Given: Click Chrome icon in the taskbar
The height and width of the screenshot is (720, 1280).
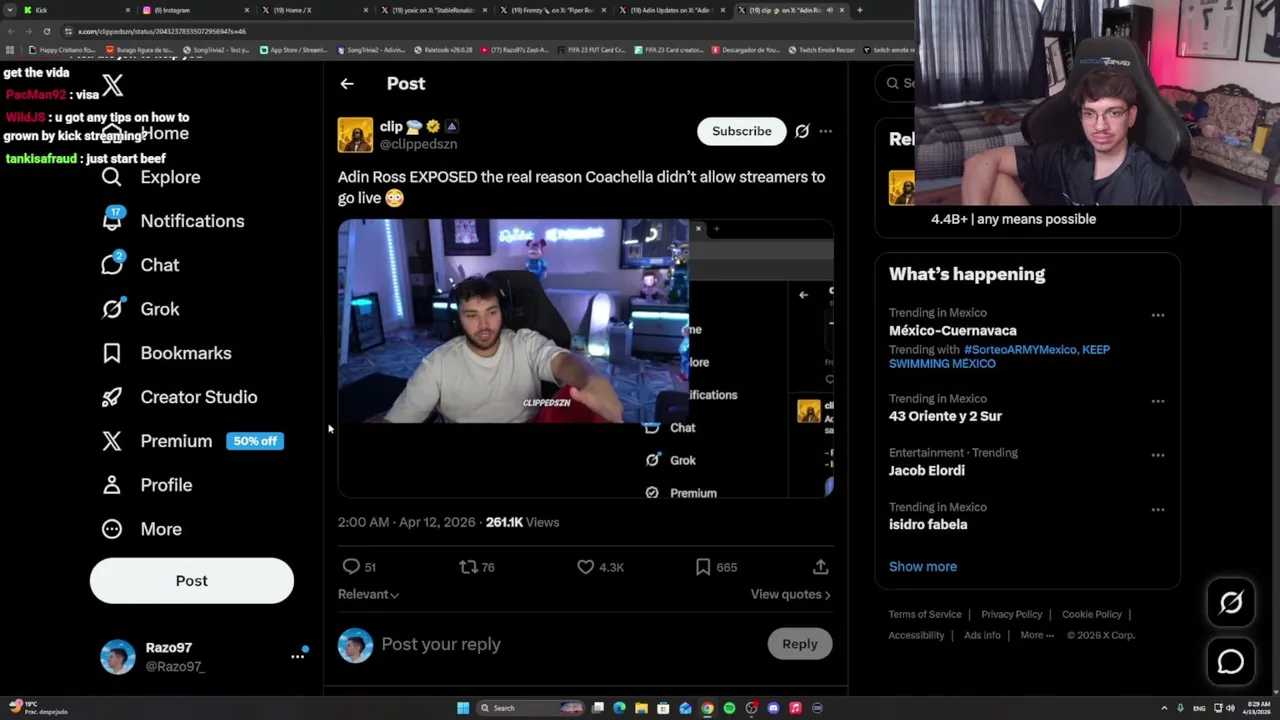Looking at the screenshot, I should (x=707, y=708).
